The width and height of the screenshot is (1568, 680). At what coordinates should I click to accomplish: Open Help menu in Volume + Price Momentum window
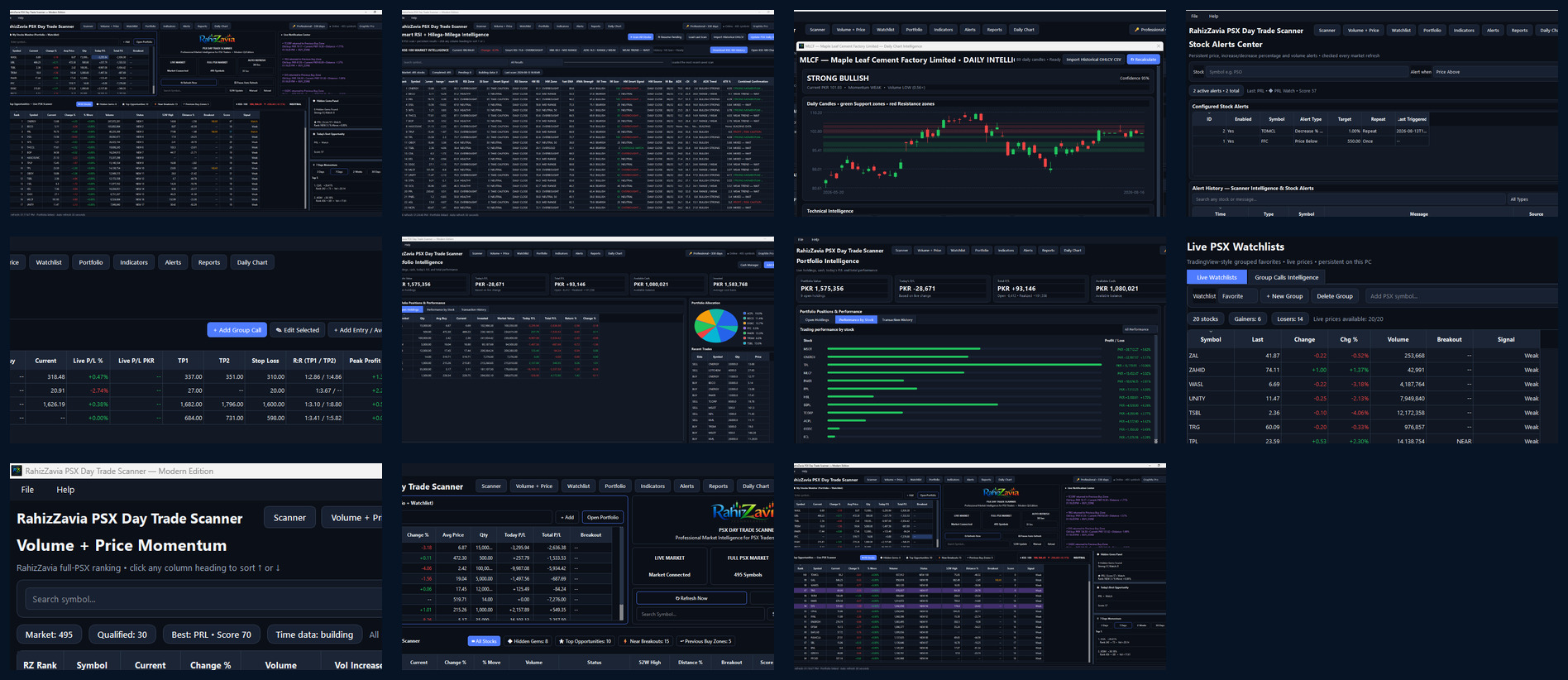coord(65,490)
